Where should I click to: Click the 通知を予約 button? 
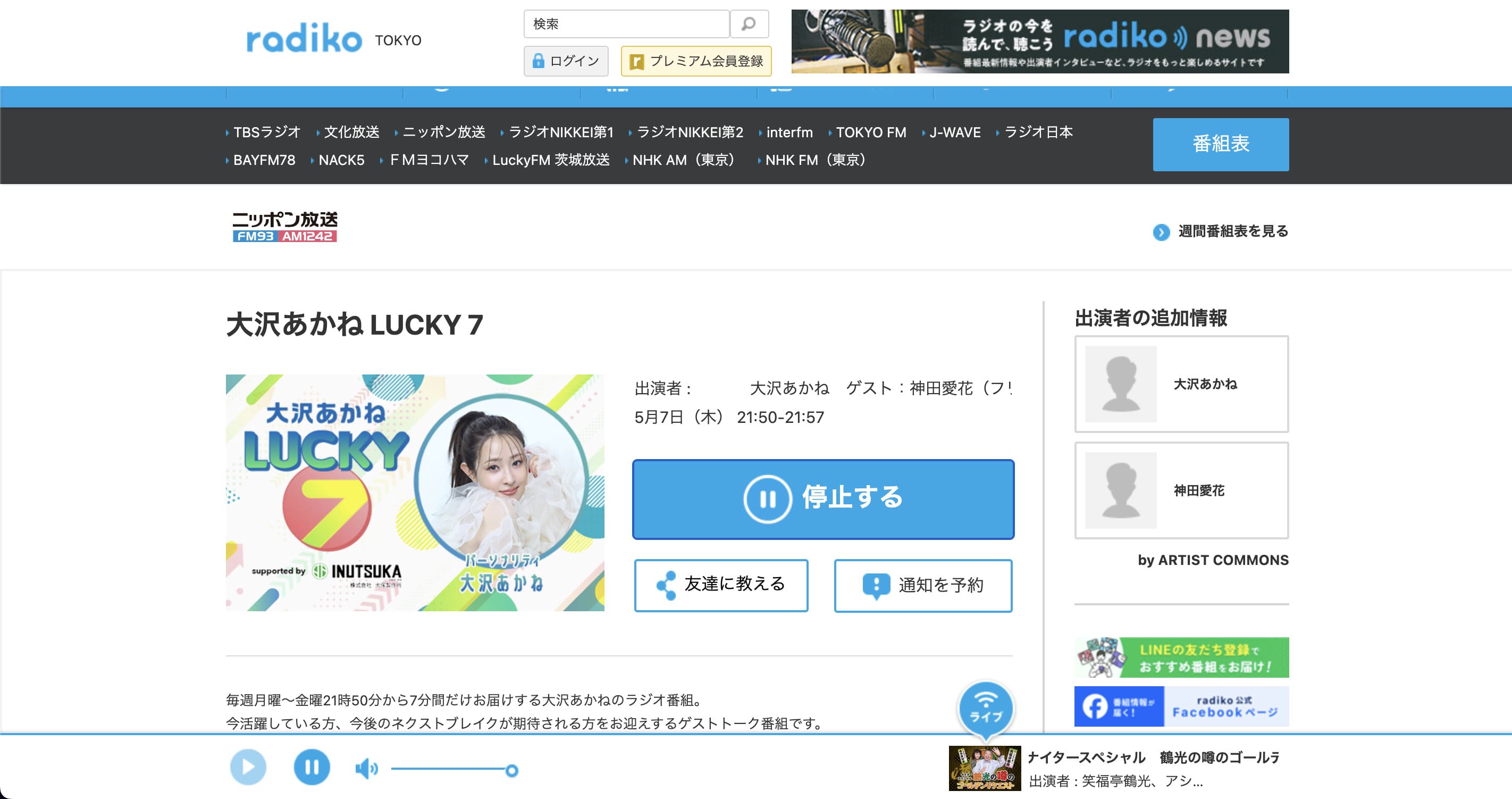(923, 585)
